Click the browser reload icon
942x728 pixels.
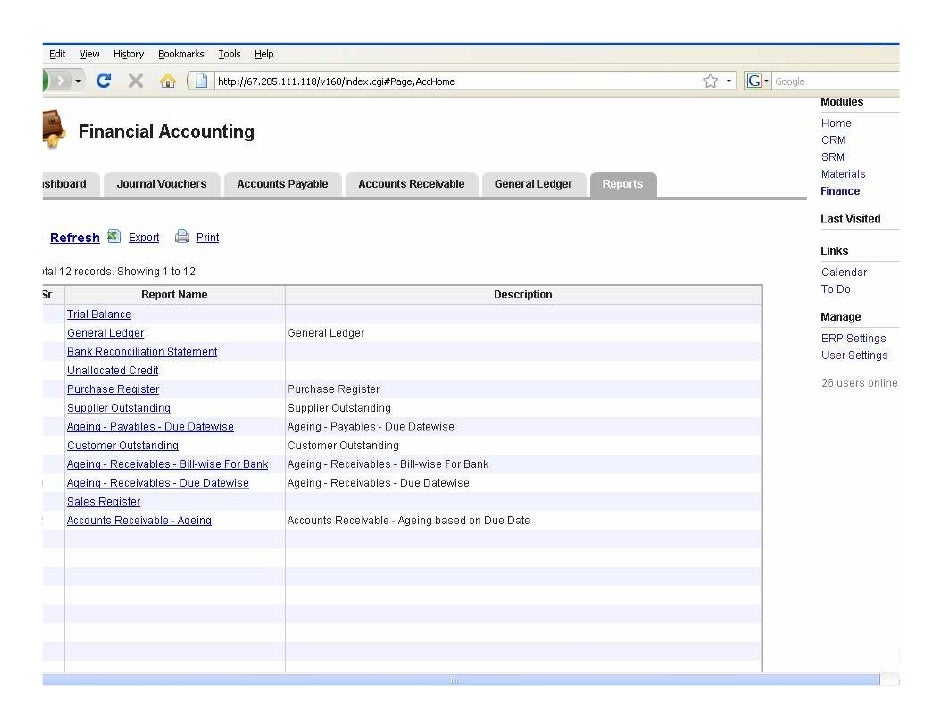click(104, 82)
